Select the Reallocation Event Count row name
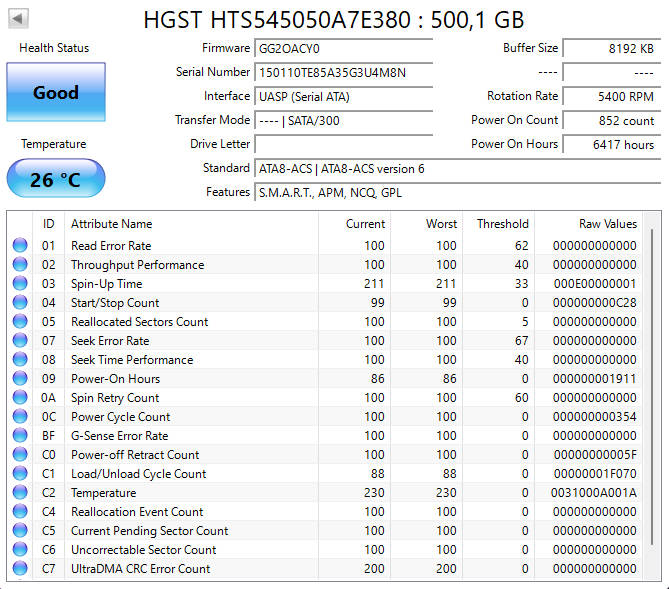 click(137, 512)
